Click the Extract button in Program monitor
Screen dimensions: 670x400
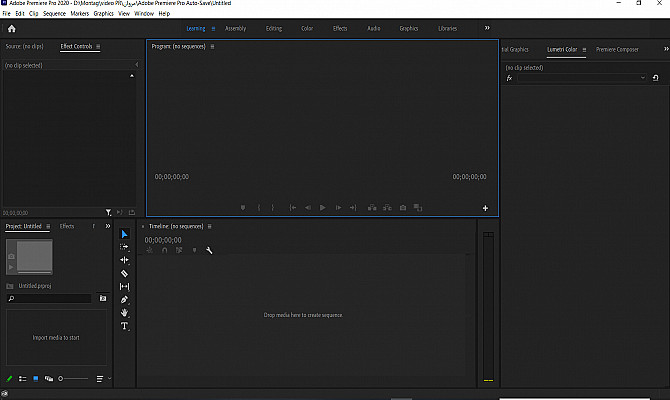tap(387, 208)
